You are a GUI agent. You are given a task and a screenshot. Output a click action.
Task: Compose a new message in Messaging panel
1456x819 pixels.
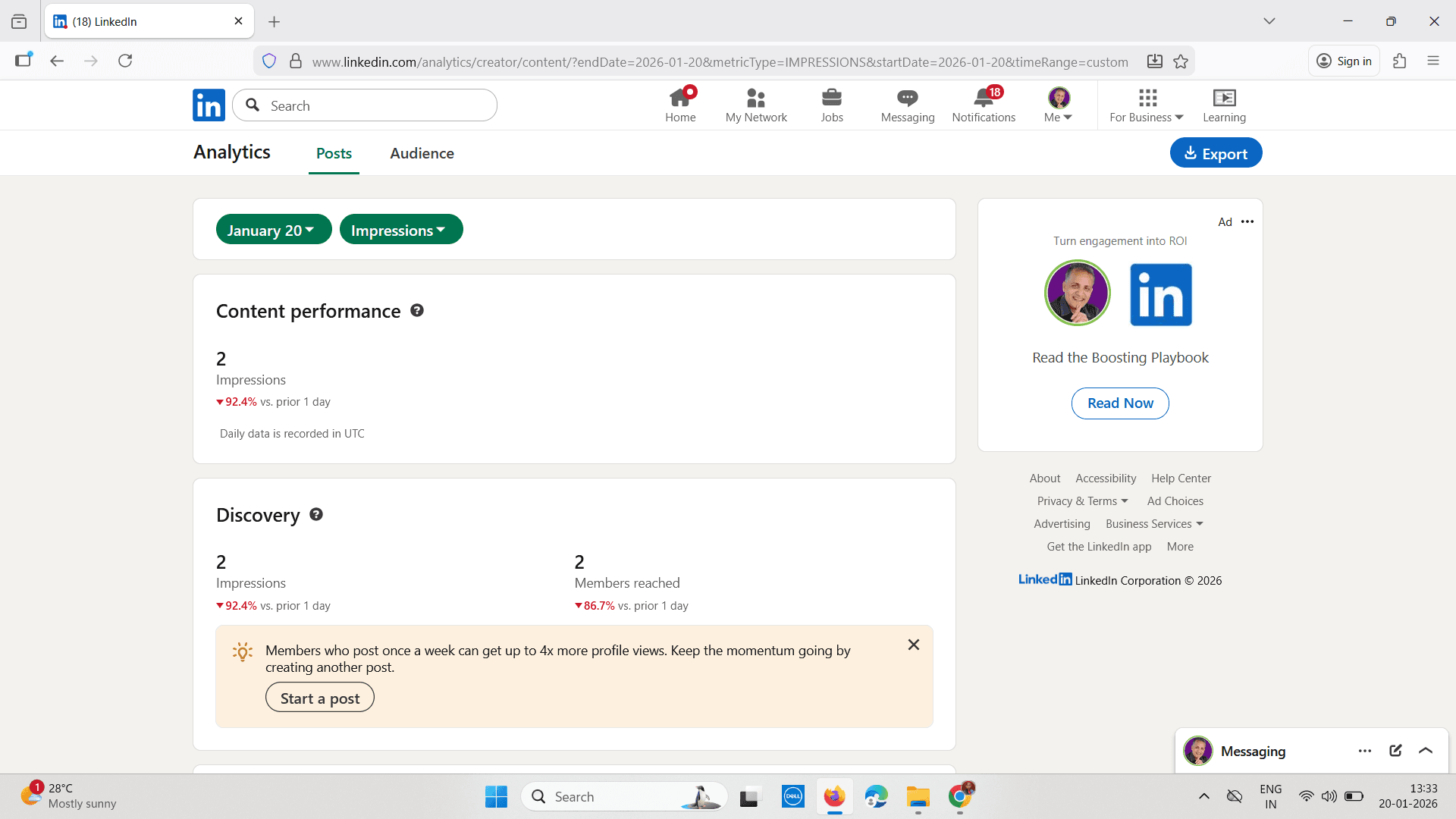pyautogui.click(x=1395, y=751)
